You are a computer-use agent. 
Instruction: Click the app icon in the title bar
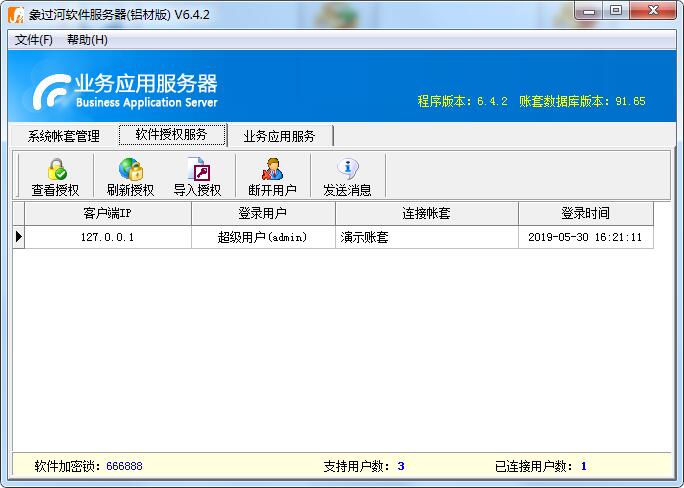[16, 14]
